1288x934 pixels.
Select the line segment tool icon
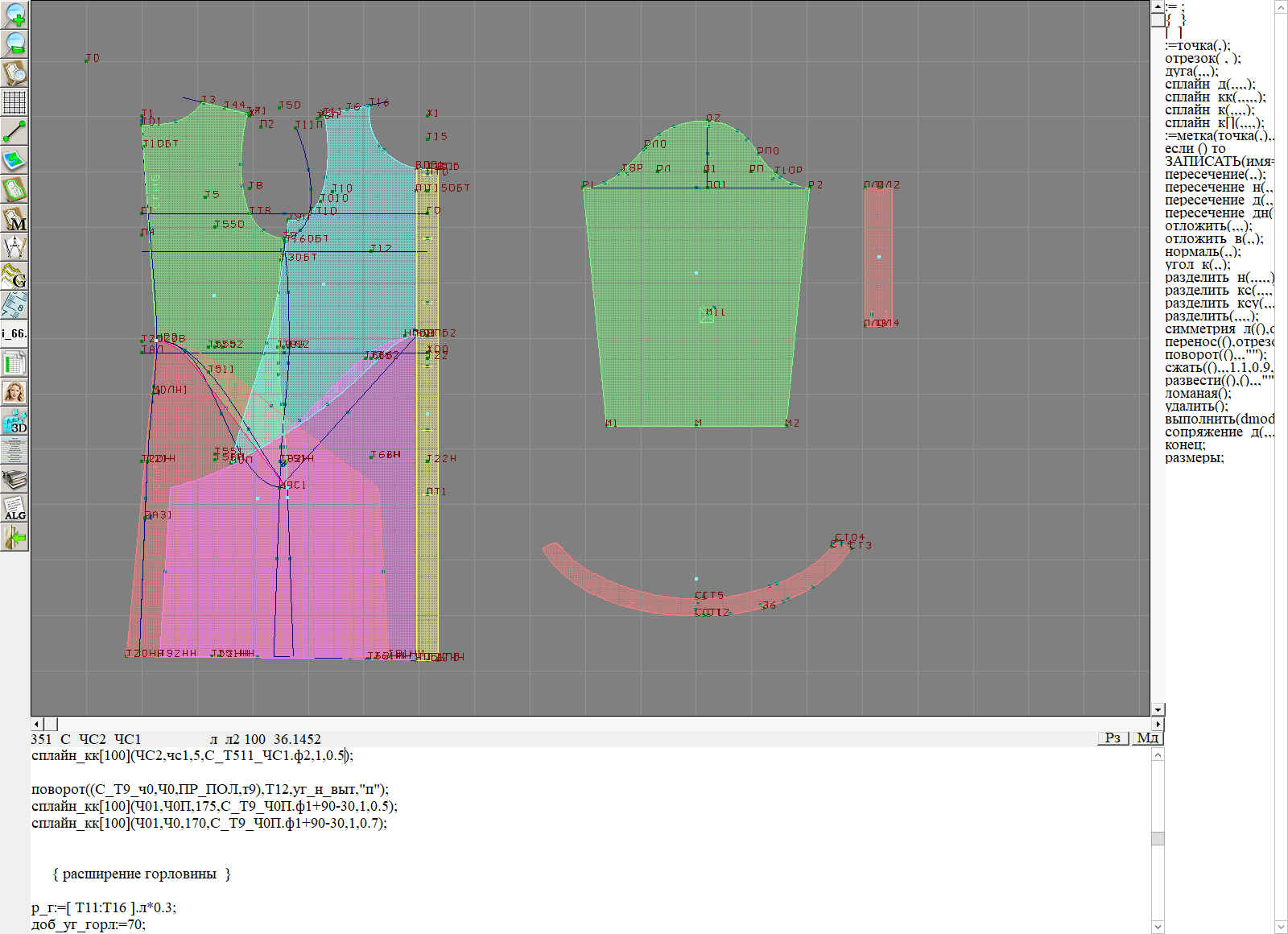(x=14, y=131)
